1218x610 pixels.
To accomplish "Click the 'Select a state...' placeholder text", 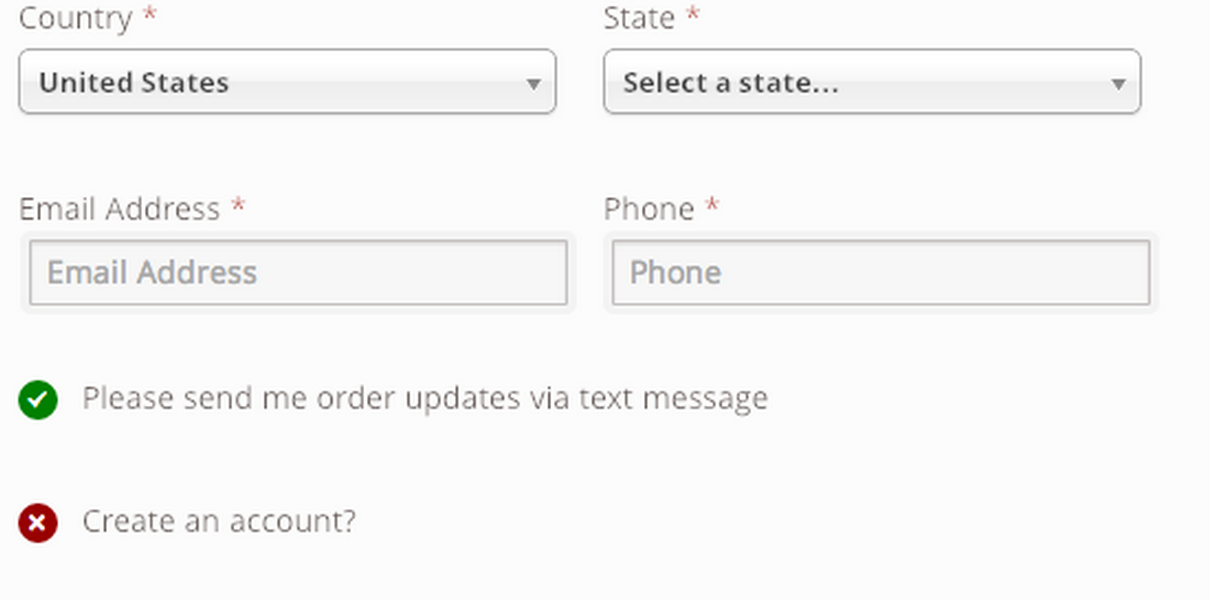I will click(x=731, y=82).
